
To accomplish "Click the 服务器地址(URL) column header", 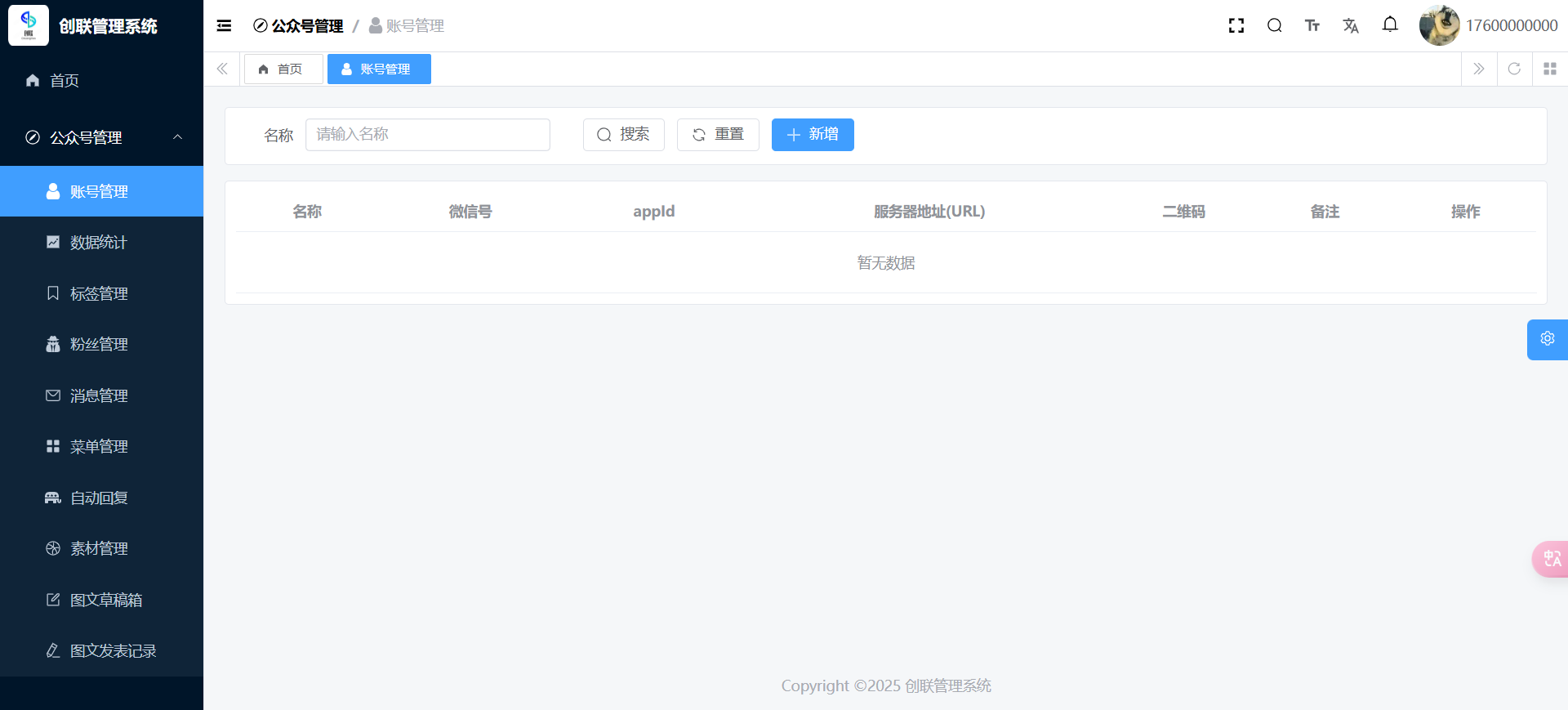I will click(x=929, y=212).
